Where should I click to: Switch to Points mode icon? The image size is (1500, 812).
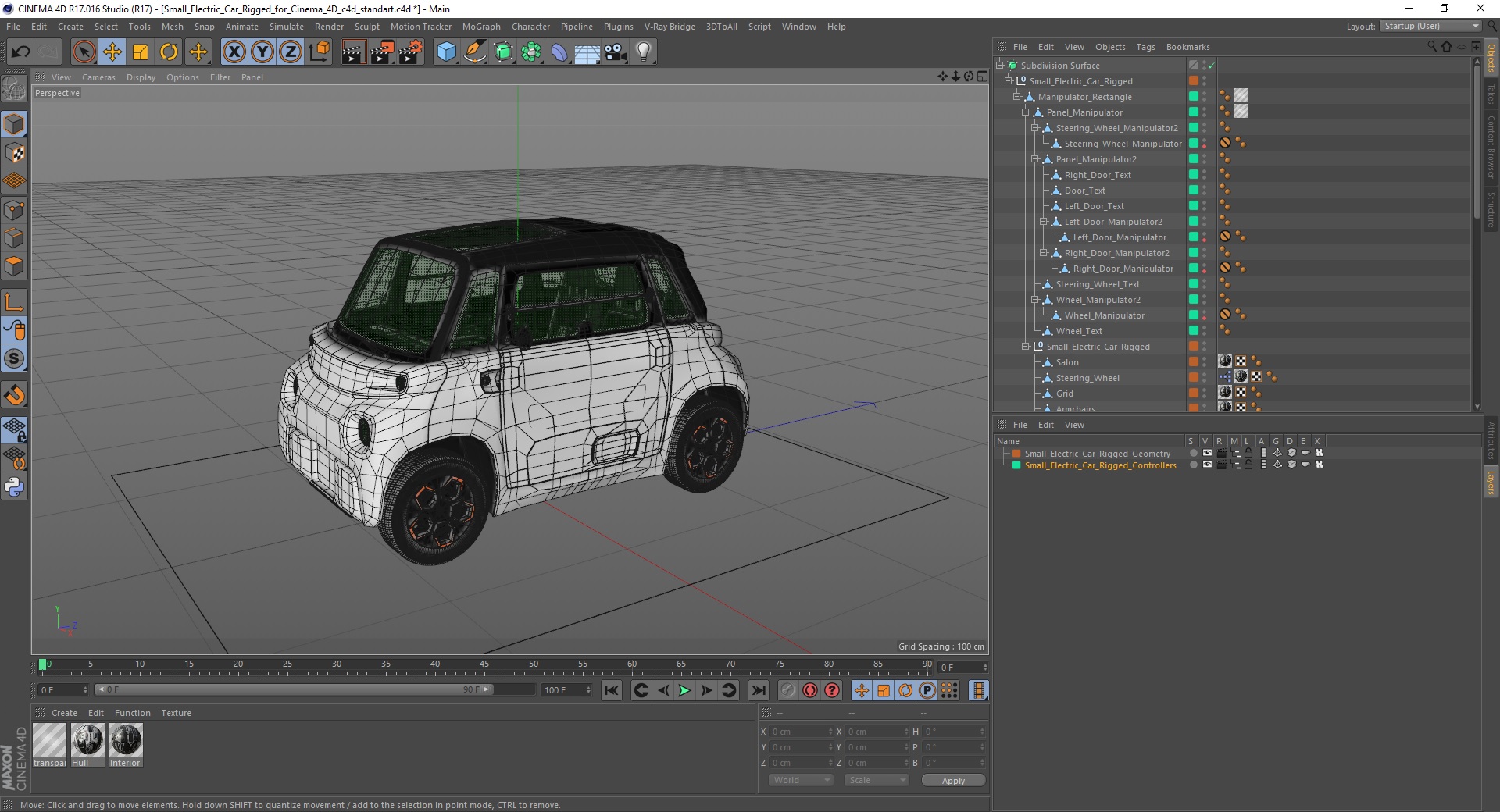pyautogui.click(x=14, y=209)
